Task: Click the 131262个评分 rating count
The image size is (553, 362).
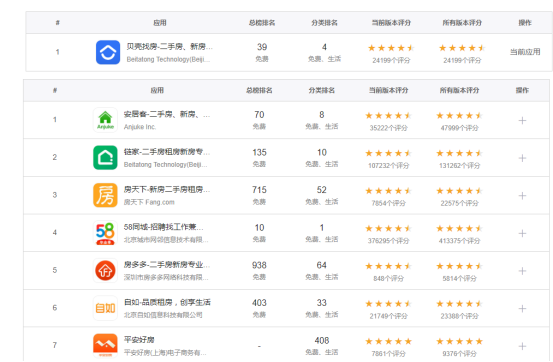Action: click(x=460, y=165)
